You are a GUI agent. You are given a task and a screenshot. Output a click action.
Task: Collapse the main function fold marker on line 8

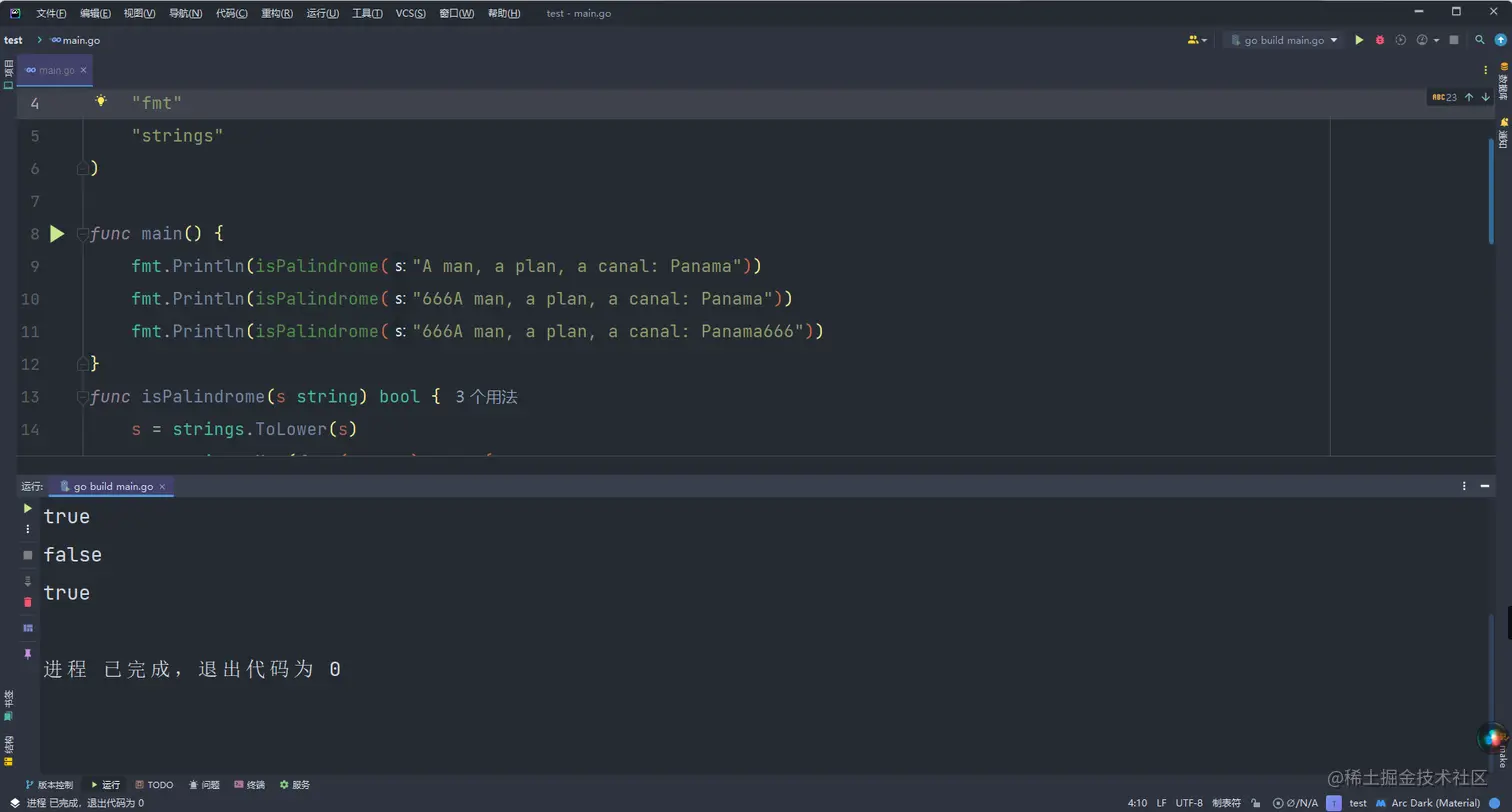pyautogui.click(x=83, y=234)
